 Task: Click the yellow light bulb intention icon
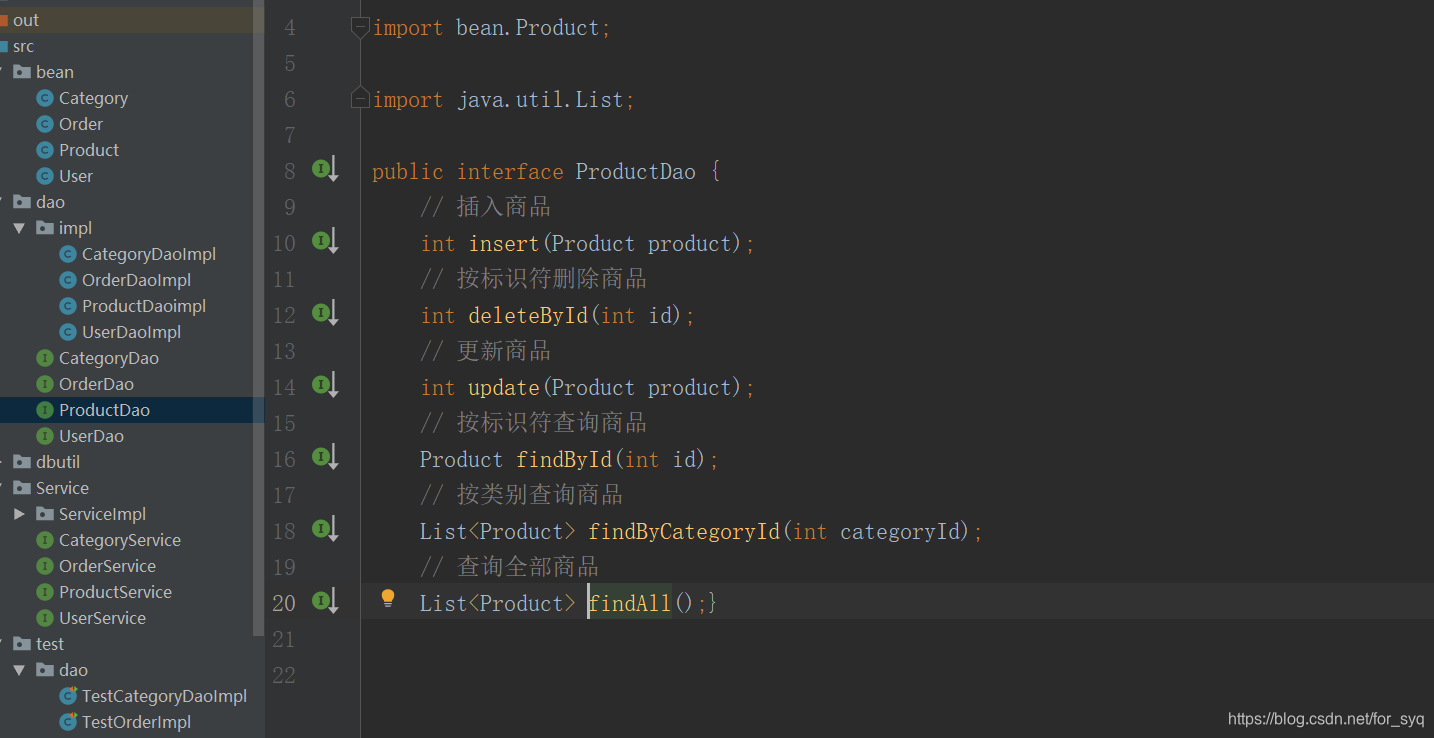point(388,599)
